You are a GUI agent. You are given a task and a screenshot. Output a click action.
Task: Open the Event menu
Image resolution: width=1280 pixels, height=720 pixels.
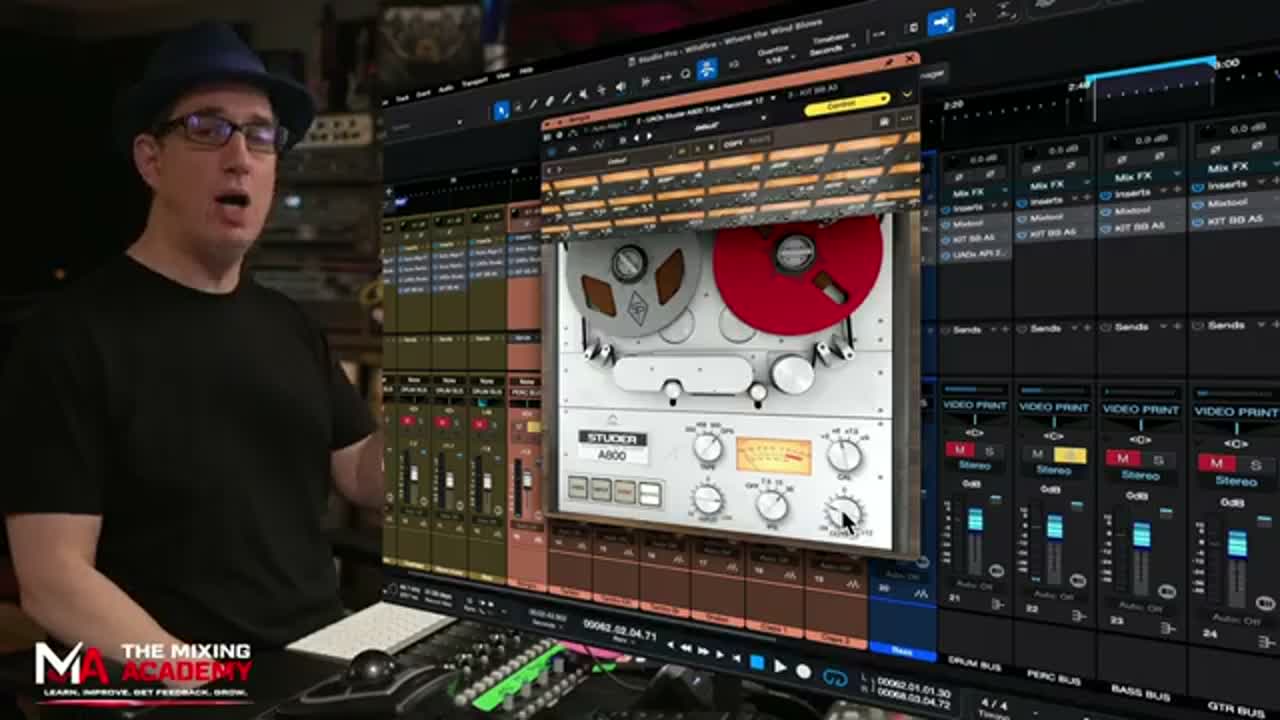coord(424,94)
